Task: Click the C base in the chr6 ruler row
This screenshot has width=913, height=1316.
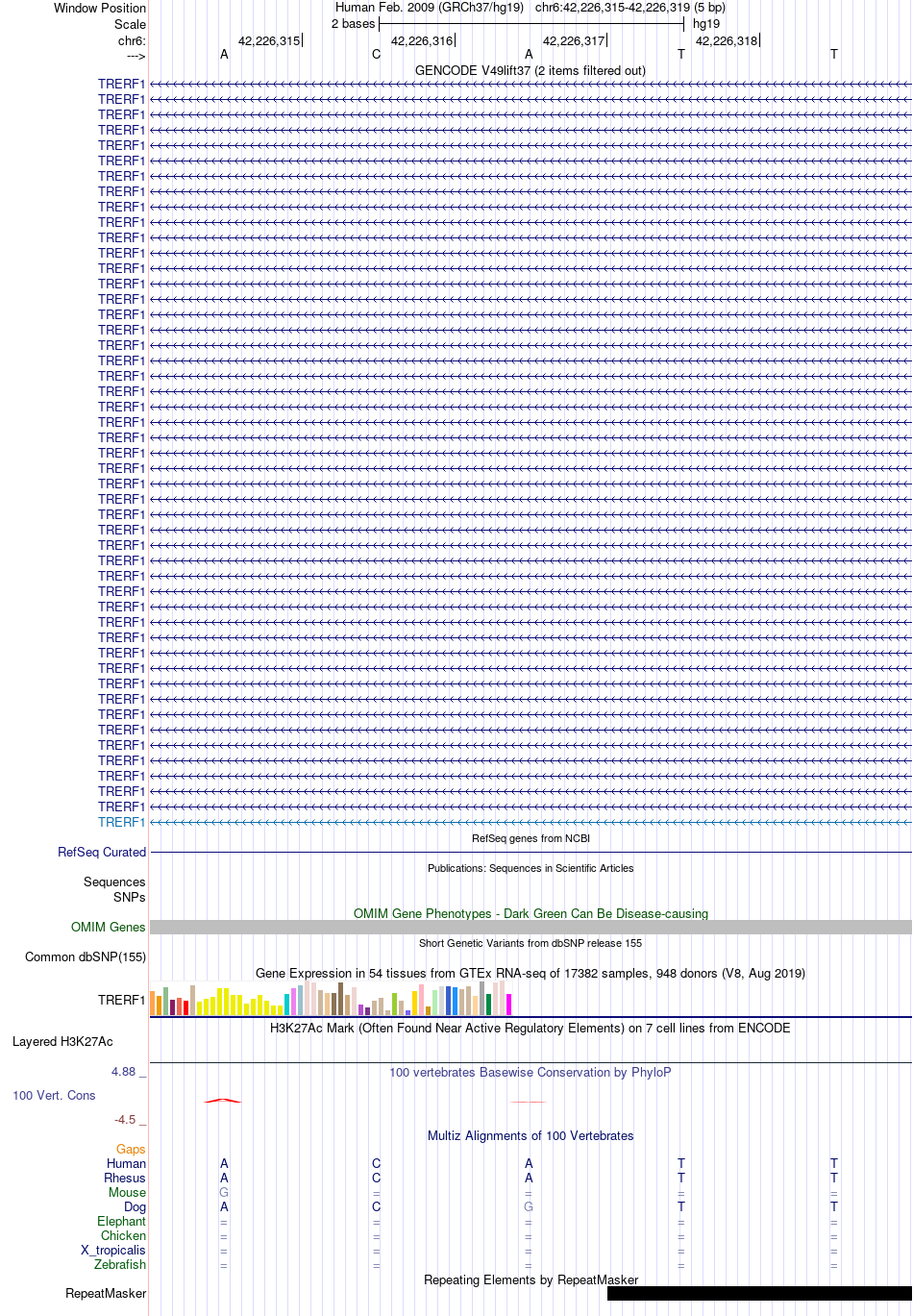Action: coord(377,55)
